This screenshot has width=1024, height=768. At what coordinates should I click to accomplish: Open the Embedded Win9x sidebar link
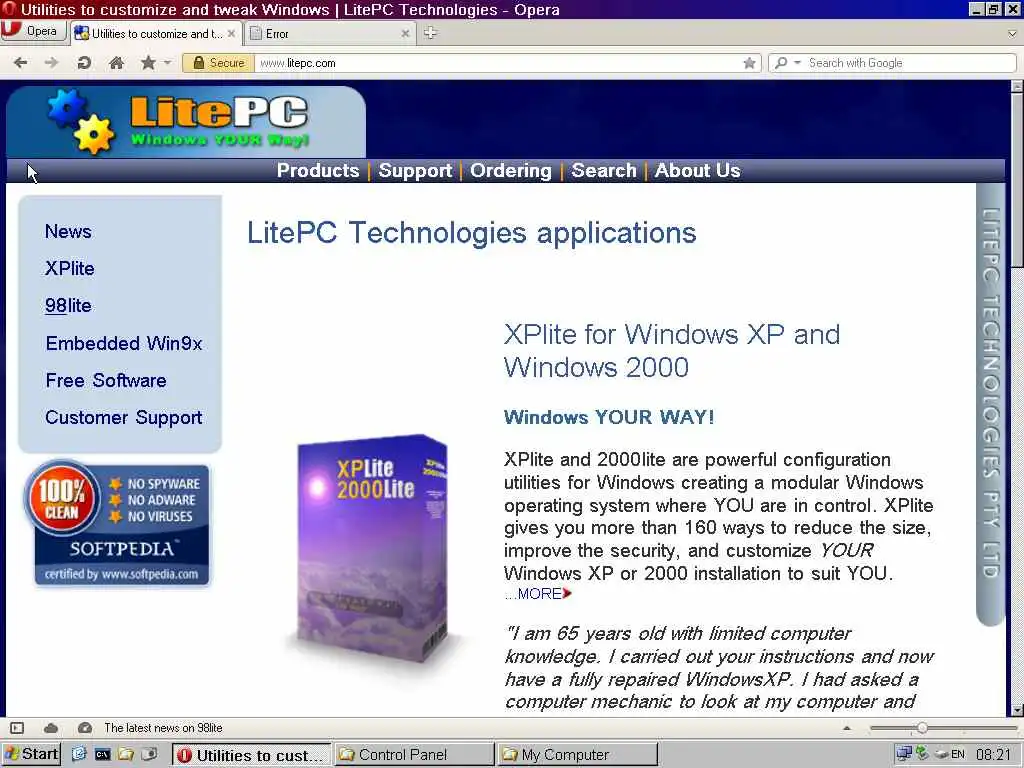pyautogui.click(x=124, y=343)
